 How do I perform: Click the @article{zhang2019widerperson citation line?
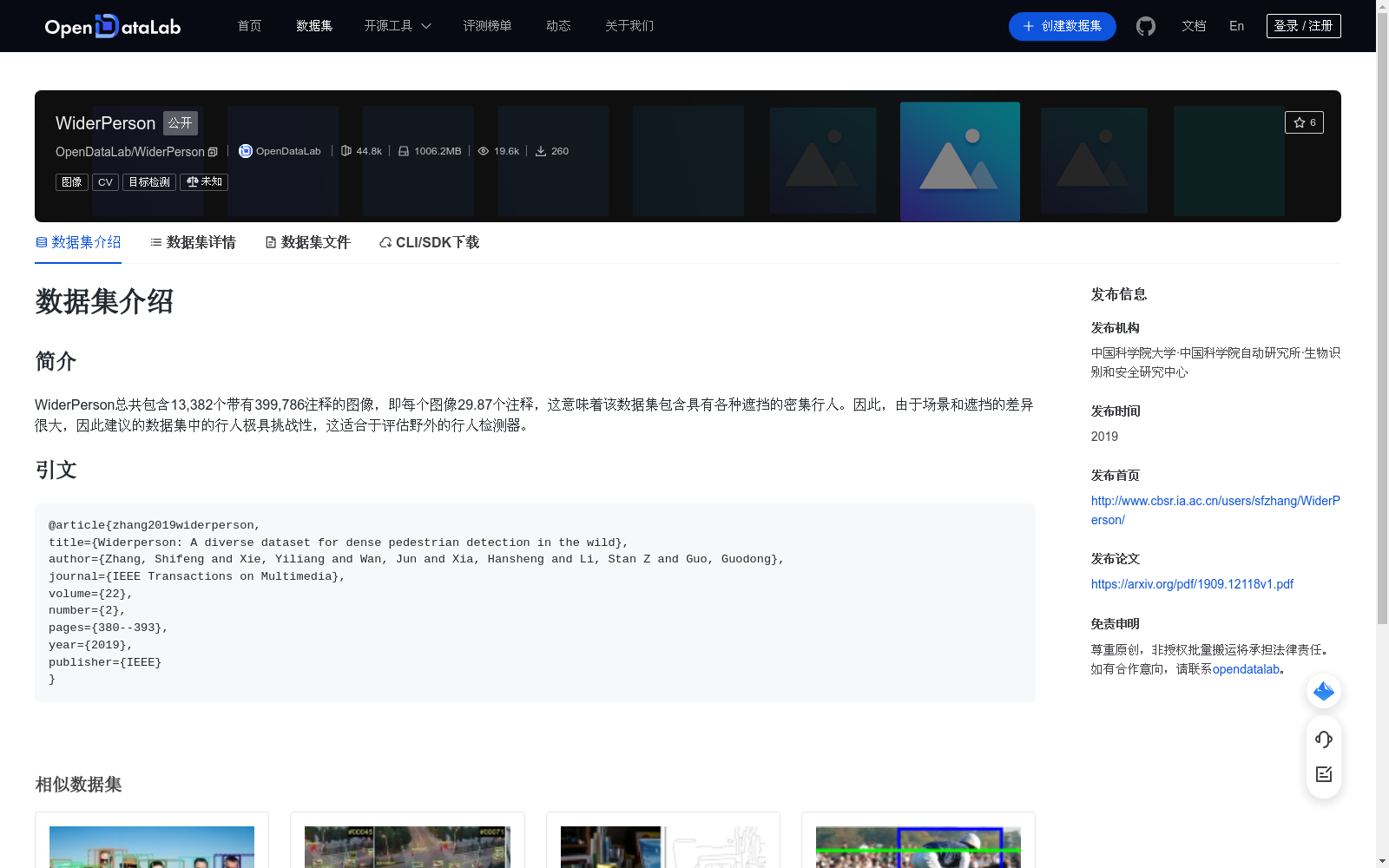tap(155, 525)
